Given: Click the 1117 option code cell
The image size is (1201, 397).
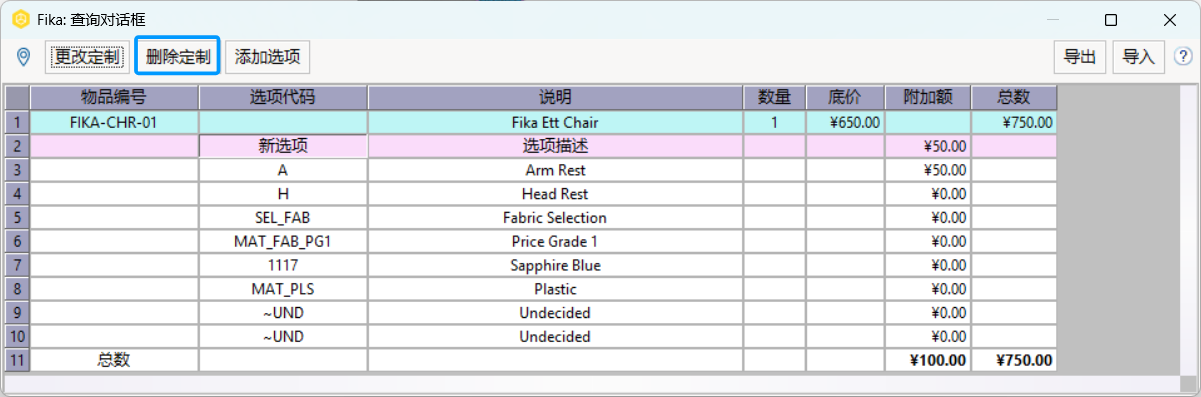Looking at the screenshot, I should coord(283,265).
